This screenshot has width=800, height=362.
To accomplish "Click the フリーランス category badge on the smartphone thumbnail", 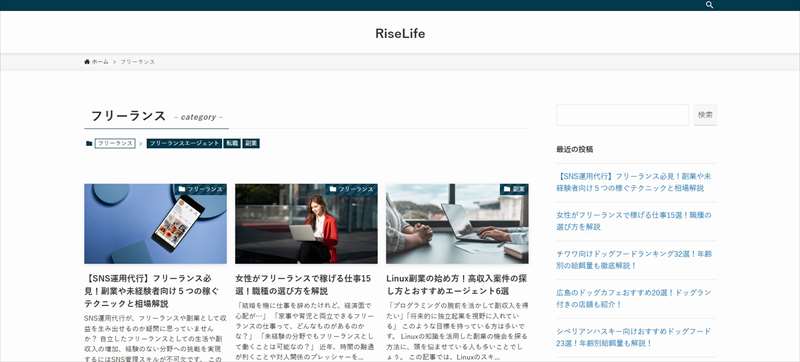I will pos(201,189).
